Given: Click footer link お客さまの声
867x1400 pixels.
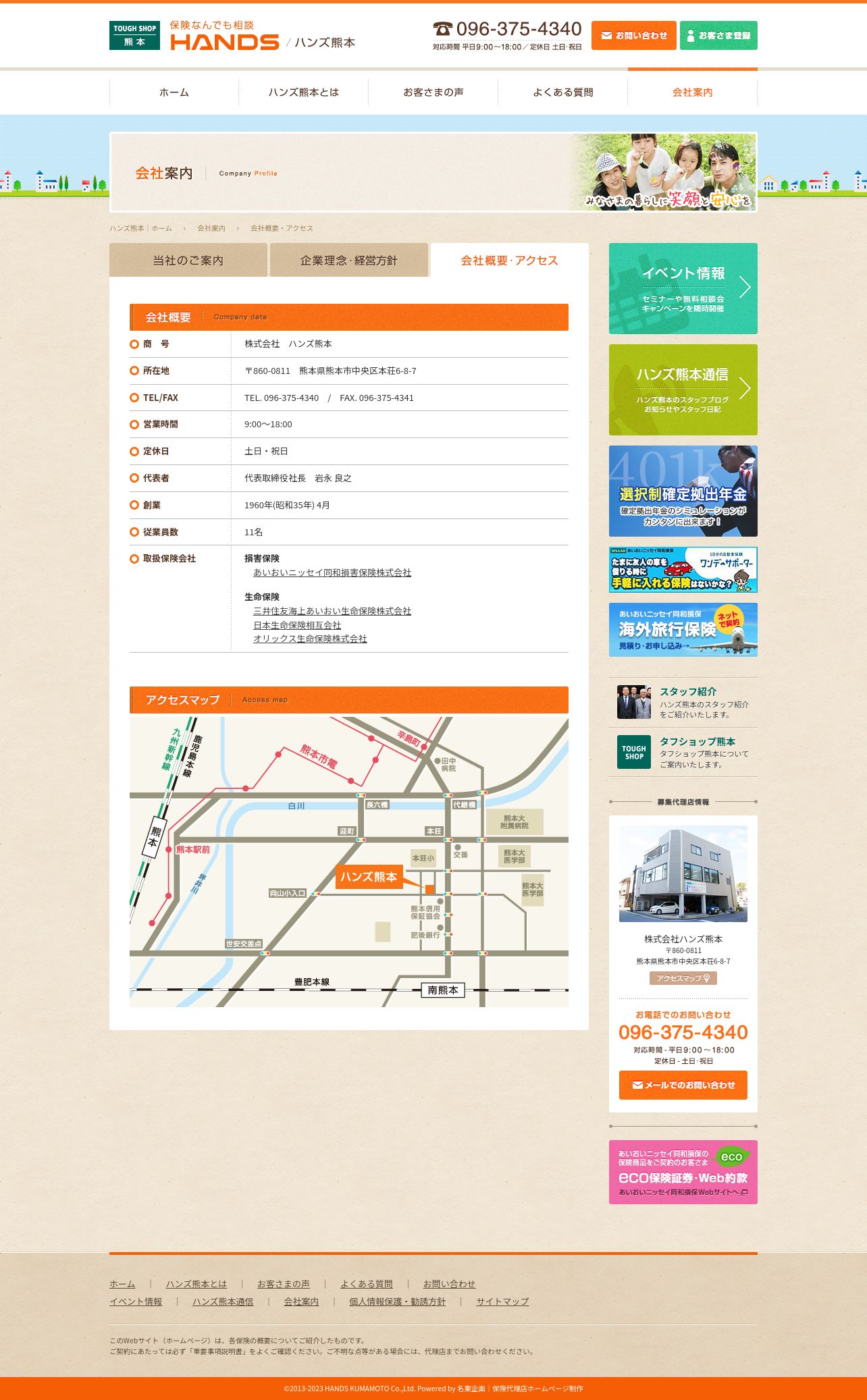Looking at the screenshot, I should (x=284, y=1284).
